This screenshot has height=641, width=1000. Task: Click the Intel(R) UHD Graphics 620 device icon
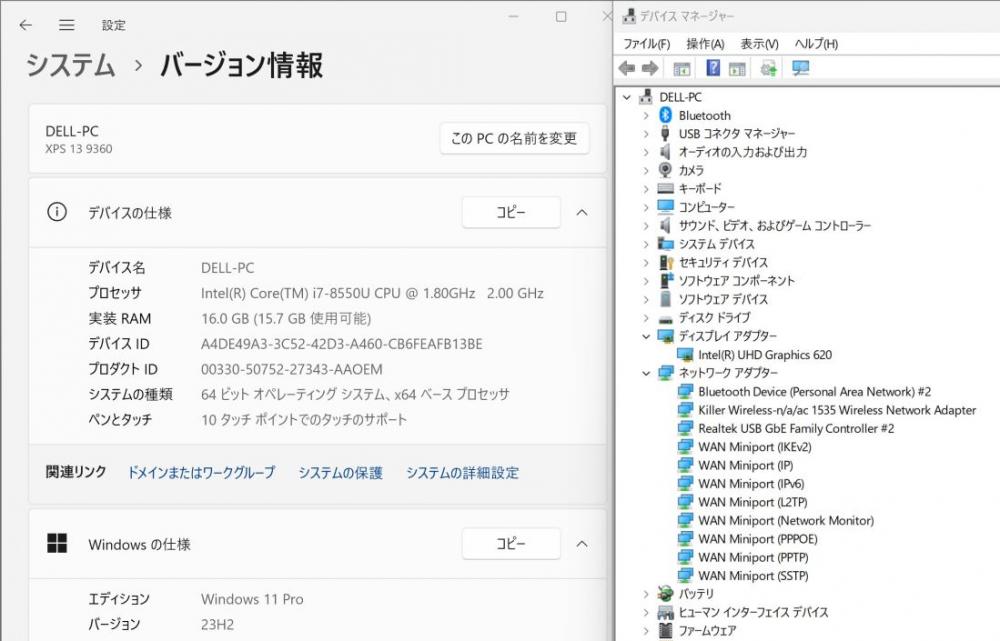685,355
